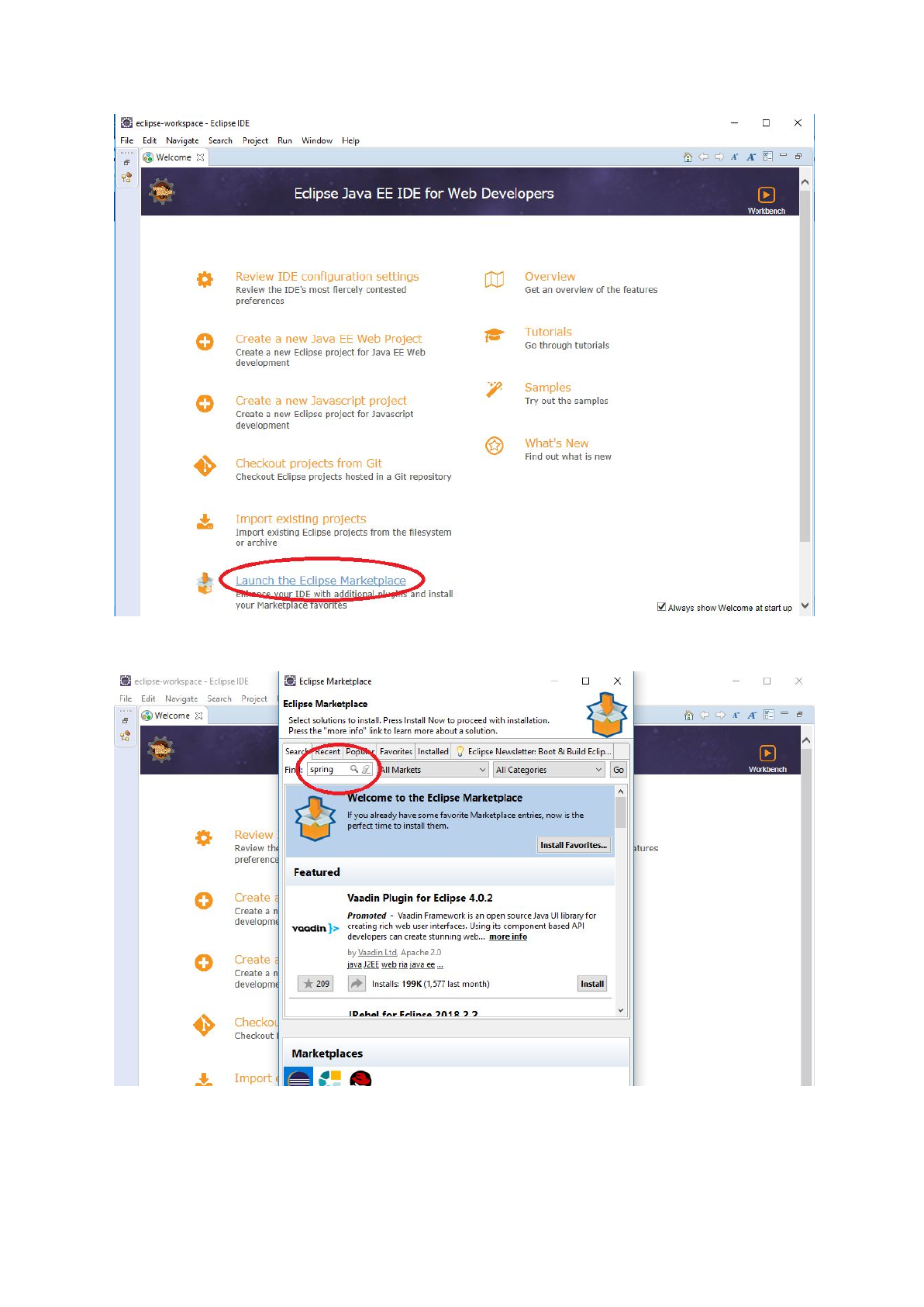Click the Marketplace results list vertical scrollbar thumb
This screenshot has height=1307, width=924.
click(620, 812)
